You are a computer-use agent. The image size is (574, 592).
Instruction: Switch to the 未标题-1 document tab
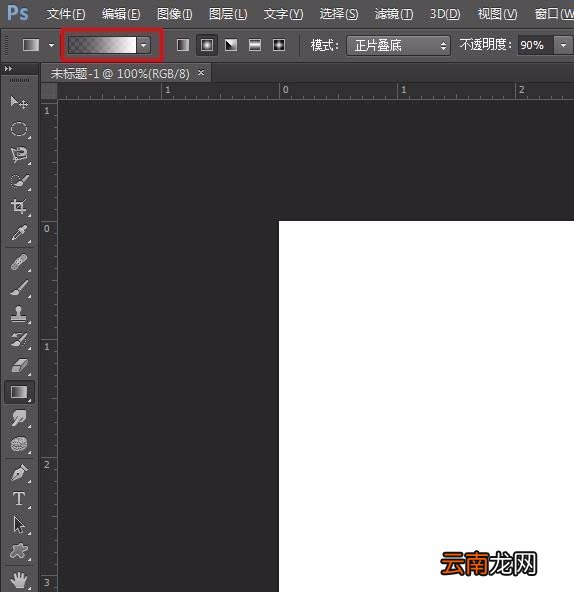point(120,73)
